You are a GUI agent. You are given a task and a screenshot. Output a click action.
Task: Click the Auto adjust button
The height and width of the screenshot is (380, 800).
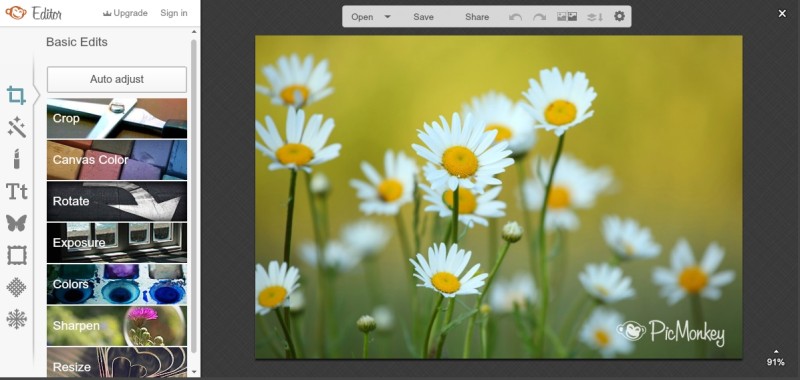(x=117, y=80)
